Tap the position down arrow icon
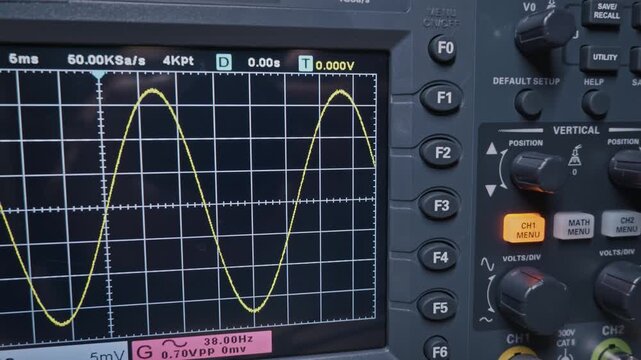 click(491, 190)
